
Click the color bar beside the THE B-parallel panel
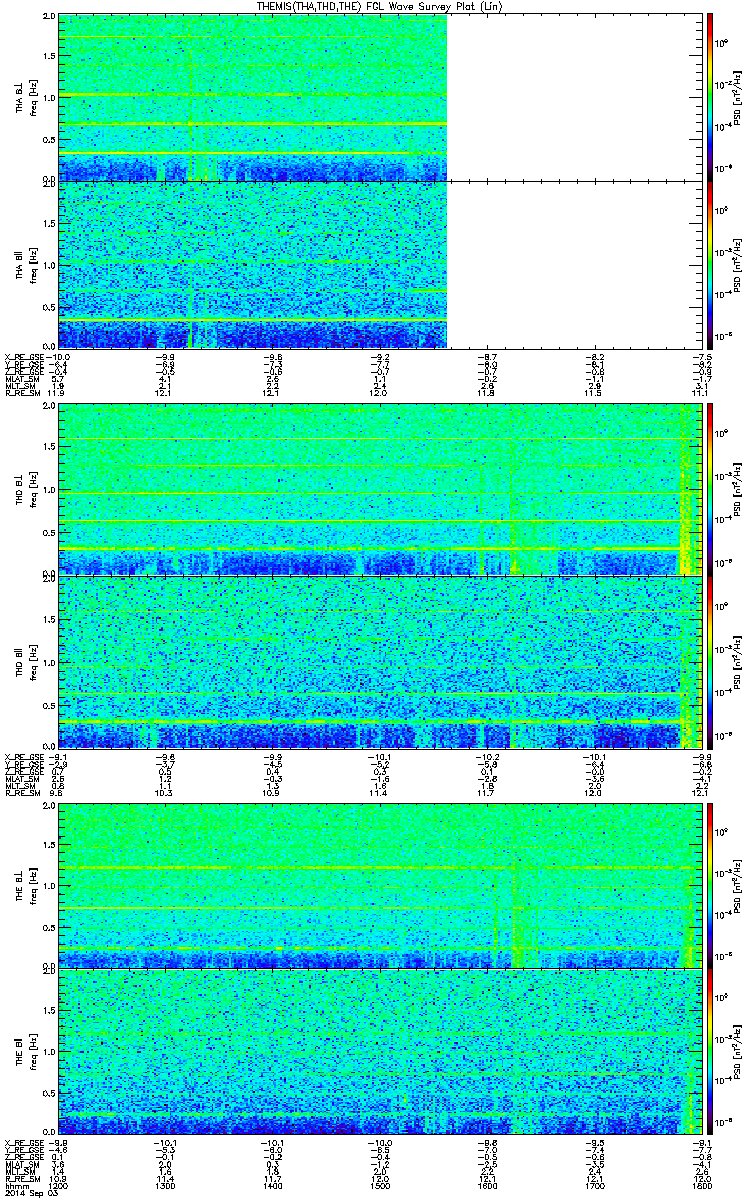pos(710,1050)
